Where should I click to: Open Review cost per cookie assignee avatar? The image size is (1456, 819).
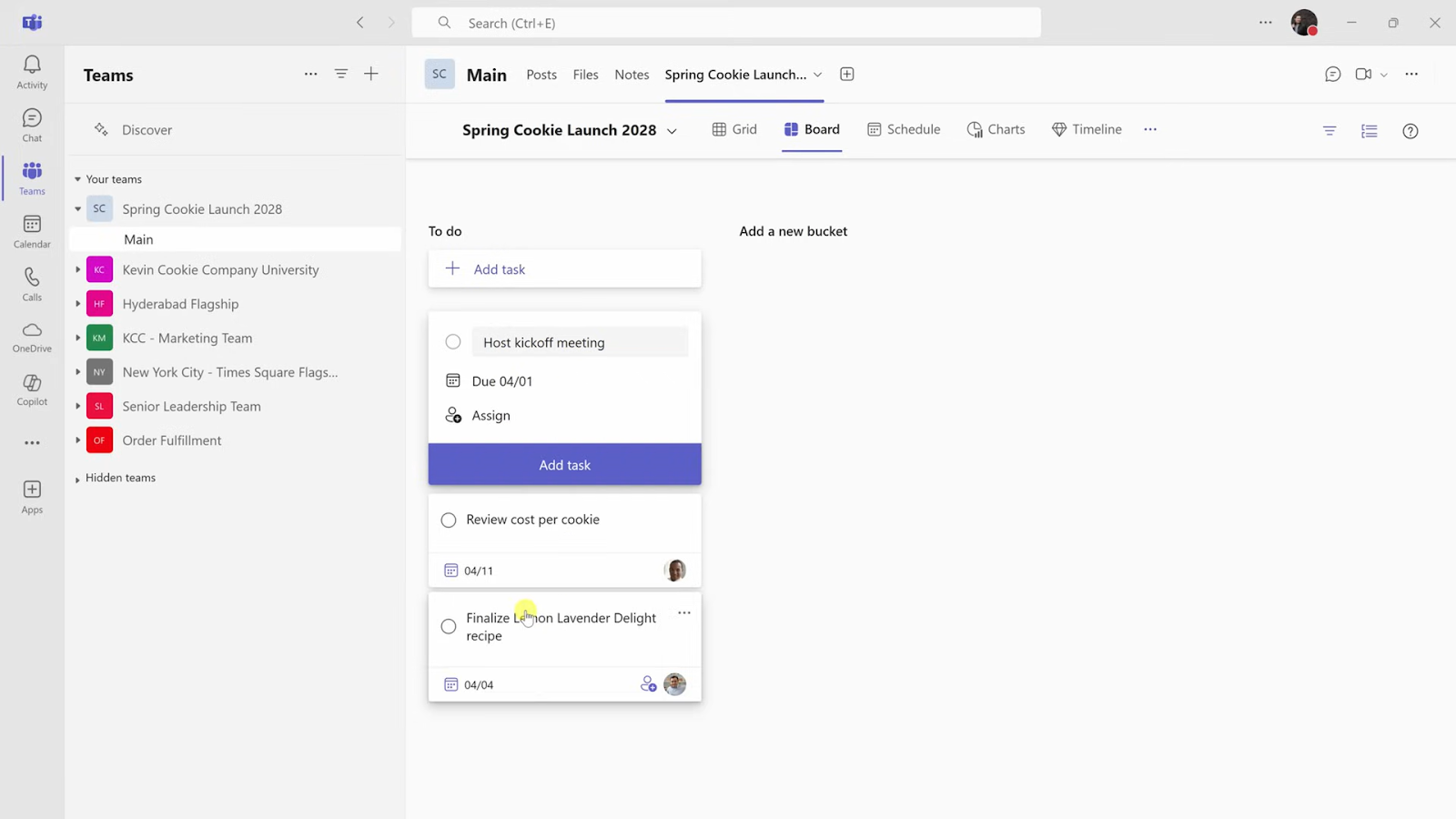click(x=675, y=571)
